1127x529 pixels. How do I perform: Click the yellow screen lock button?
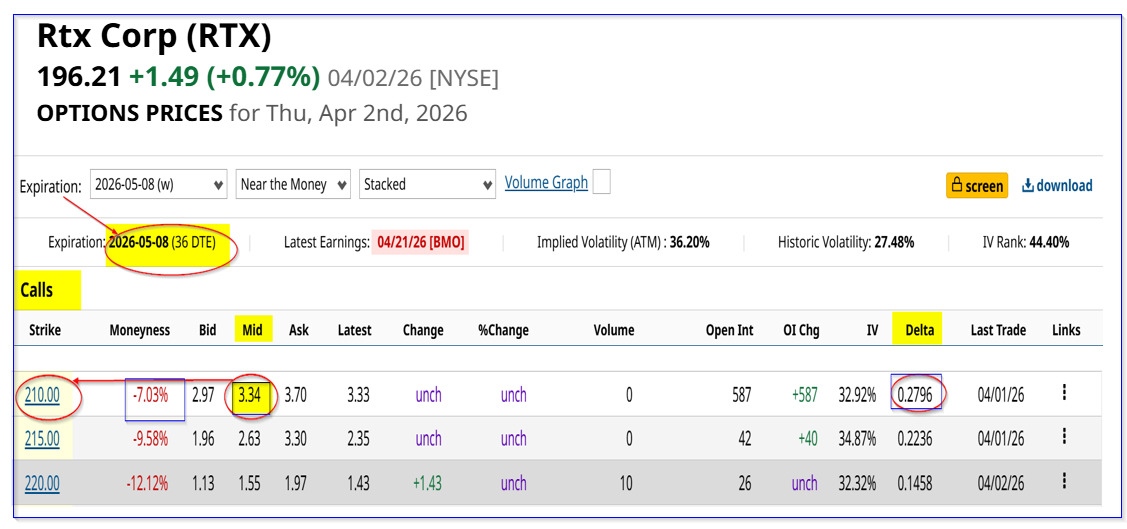click(x=976, y=185)
